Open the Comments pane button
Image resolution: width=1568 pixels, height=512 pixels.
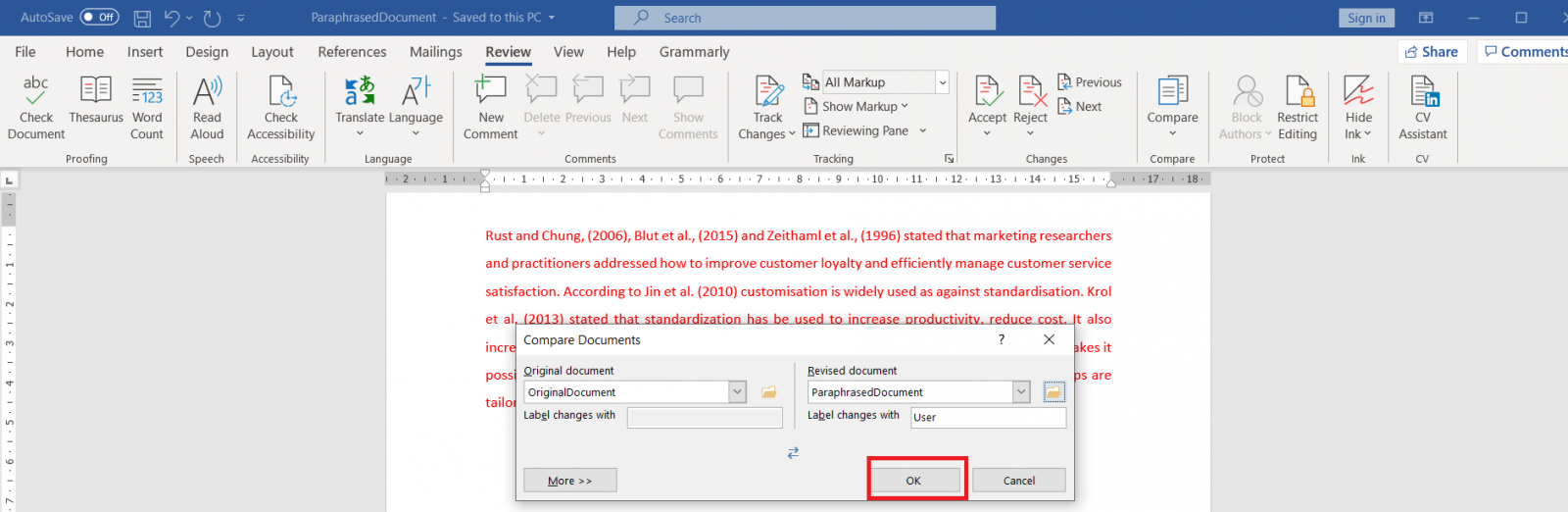coord(1526,52)
